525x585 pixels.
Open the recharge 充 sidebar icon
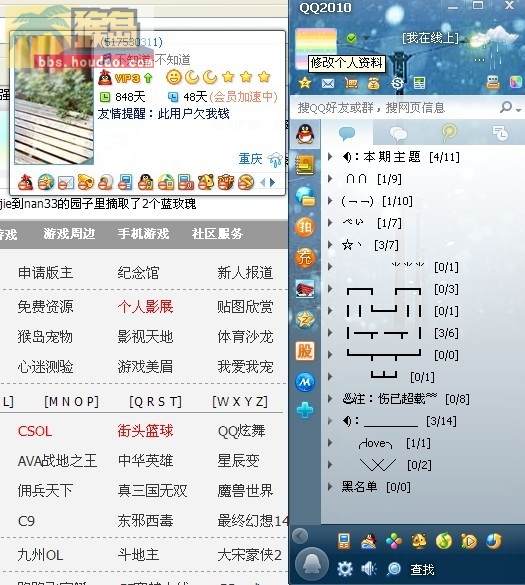[305, 258]
